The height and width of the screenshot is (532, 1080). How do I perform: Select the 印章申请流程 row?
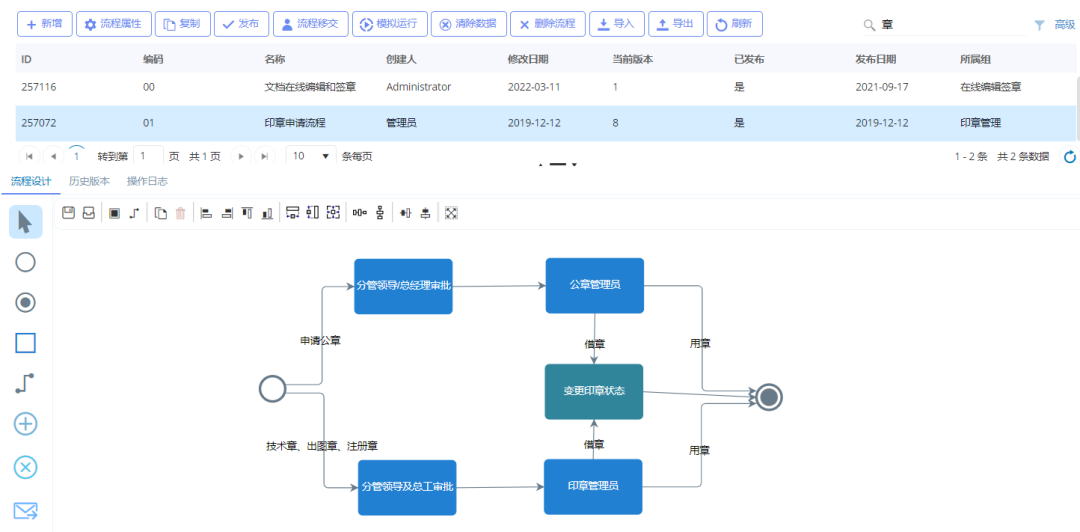(546, 123)
